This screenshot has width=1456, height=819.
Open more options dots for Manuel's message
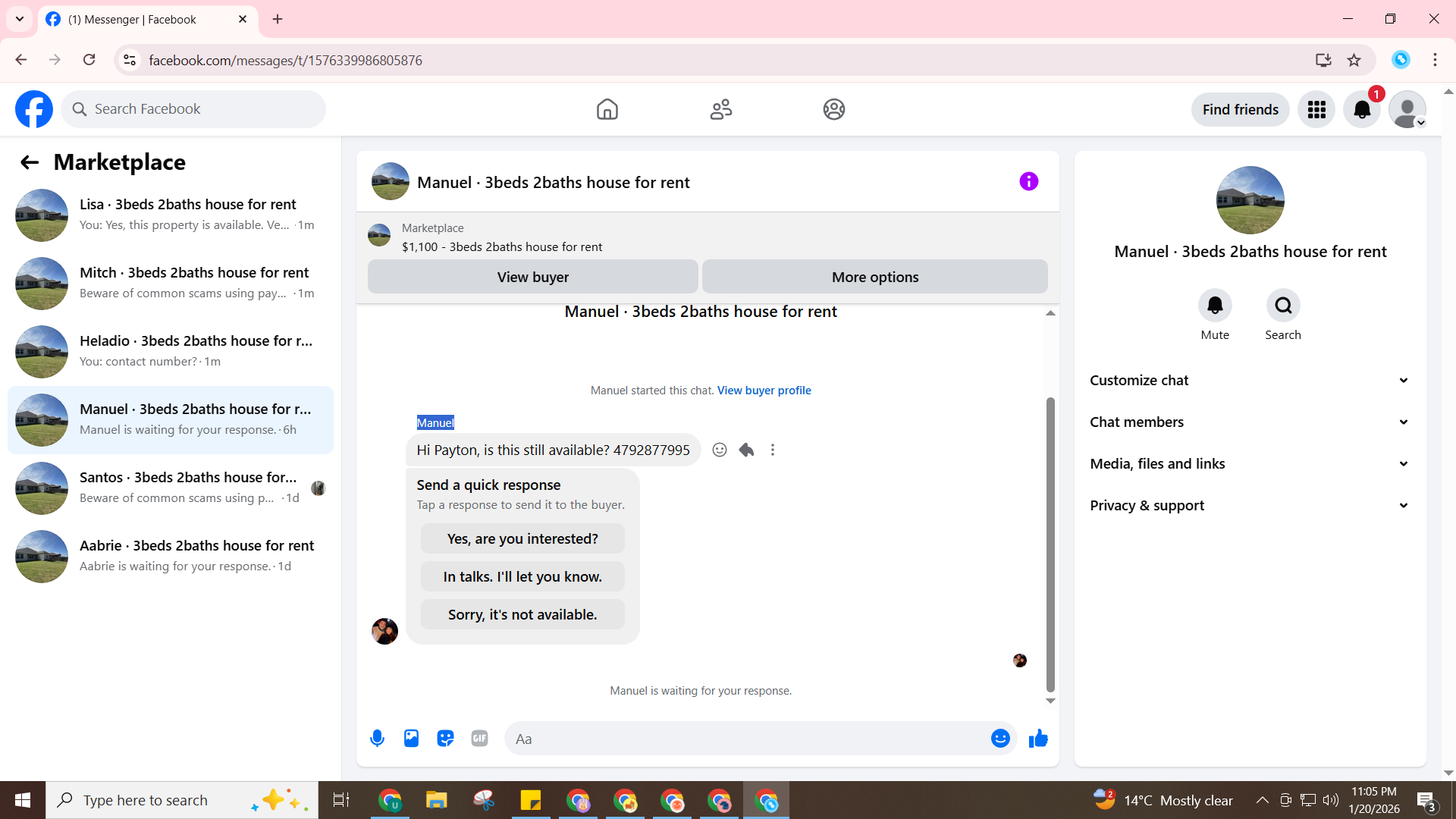coord(773,450)
